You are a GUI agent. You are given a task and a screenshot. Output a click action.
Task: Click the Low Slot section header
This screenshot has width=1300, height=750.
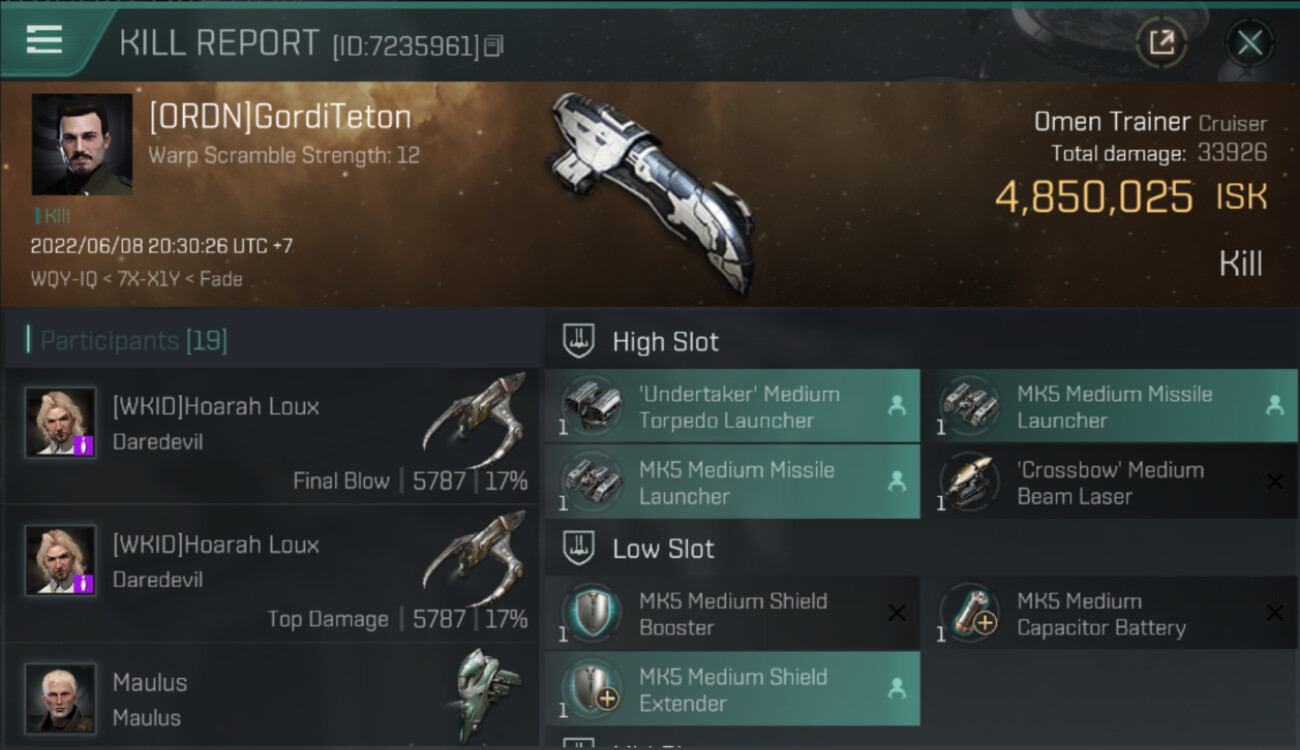tap(663, 549)
